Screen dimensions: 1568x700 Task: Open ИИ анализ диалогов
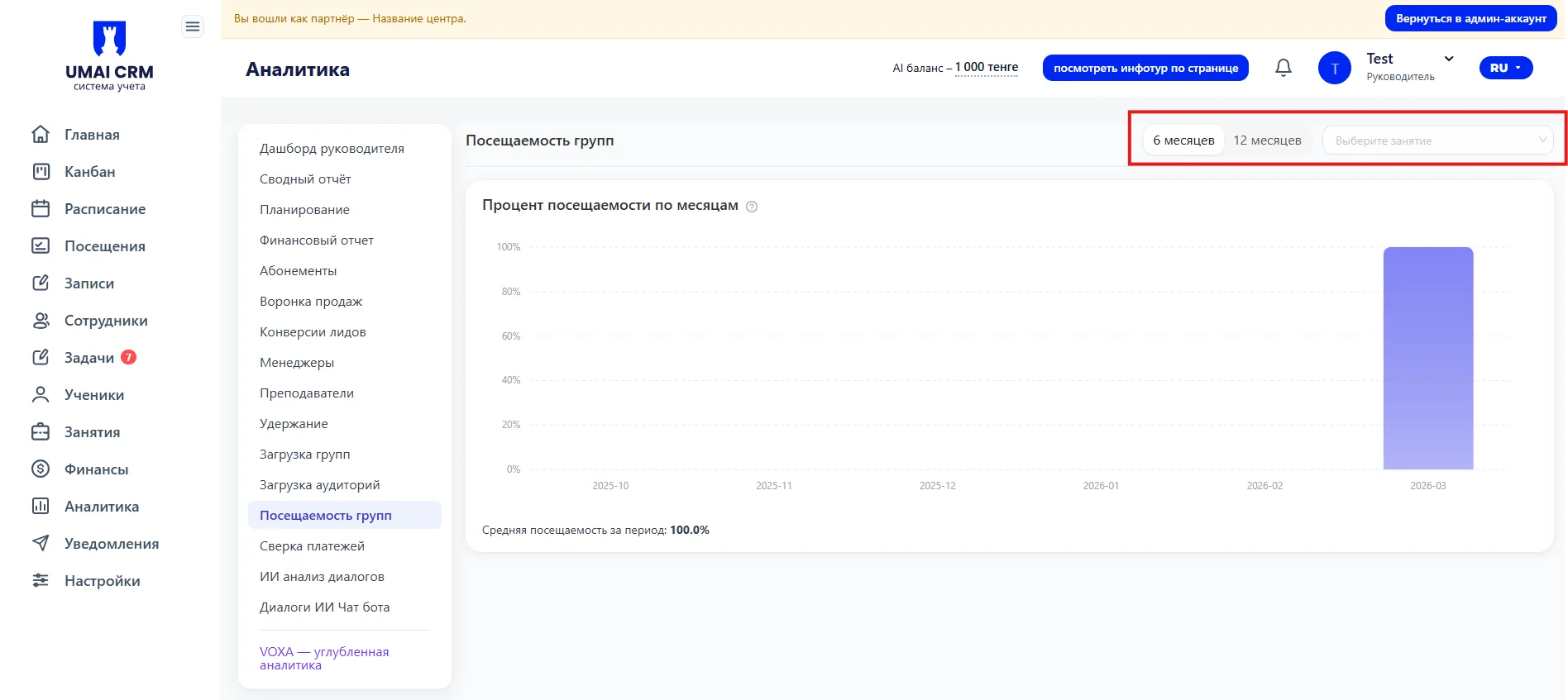coord(322,577)
